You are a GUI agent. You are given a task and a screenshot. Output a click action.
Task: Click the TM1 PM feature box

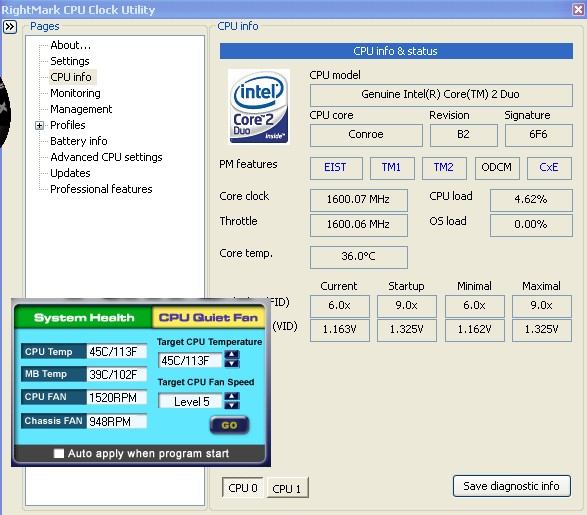[392, 168]
